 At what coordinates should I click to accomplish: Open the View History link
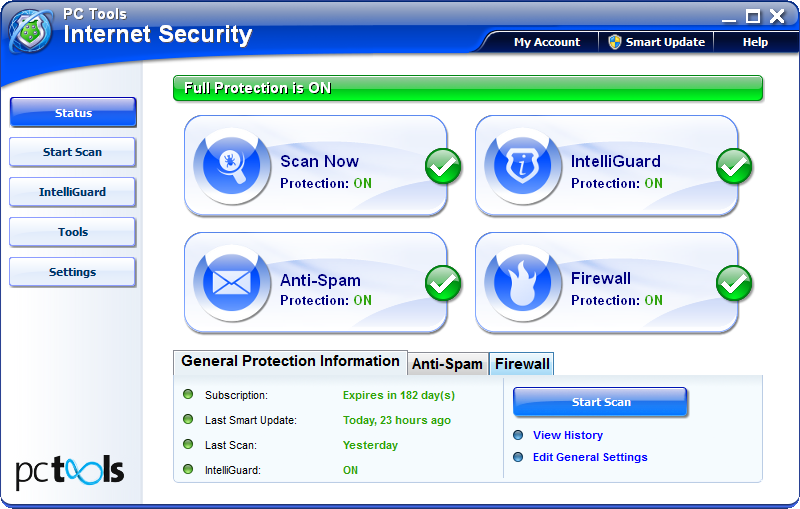(x=567, y=435)
